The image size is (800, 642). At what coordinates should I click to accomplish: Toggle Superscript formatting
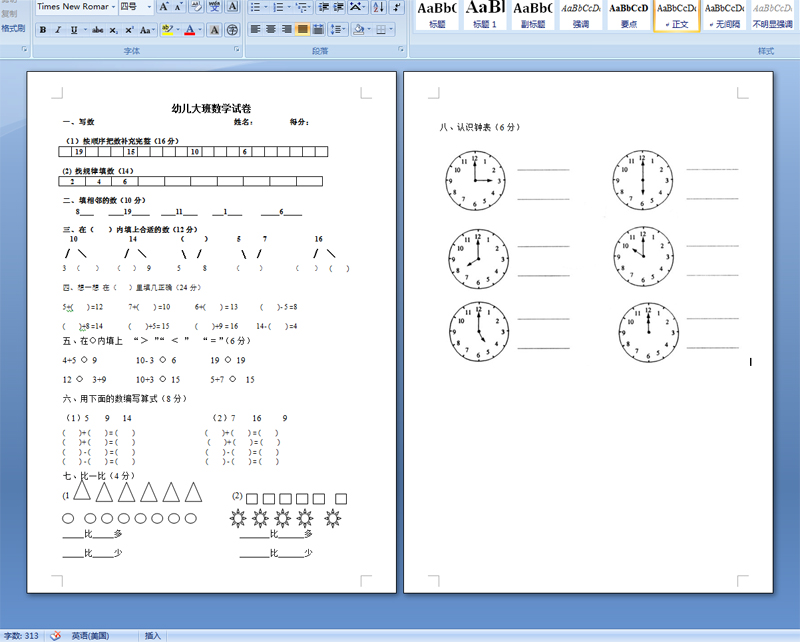129,30
